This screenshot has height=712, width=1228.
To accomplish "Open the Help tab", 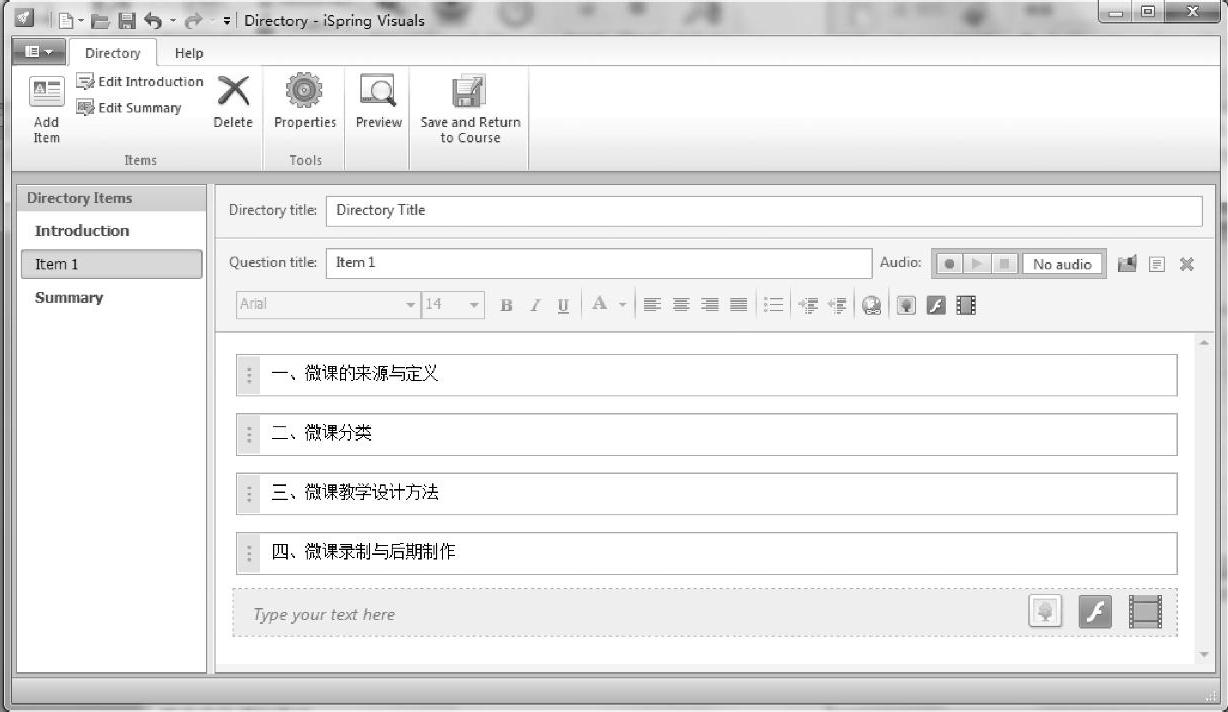I will 189,53.
